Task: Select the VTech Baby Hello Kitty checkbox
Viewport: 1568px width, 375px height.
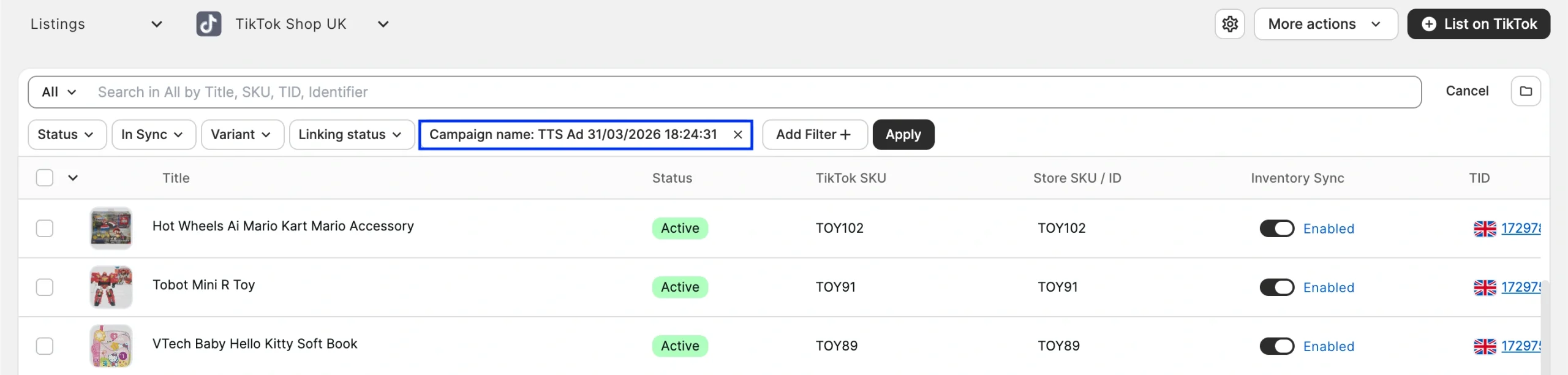Action: [x=45, y=346]
